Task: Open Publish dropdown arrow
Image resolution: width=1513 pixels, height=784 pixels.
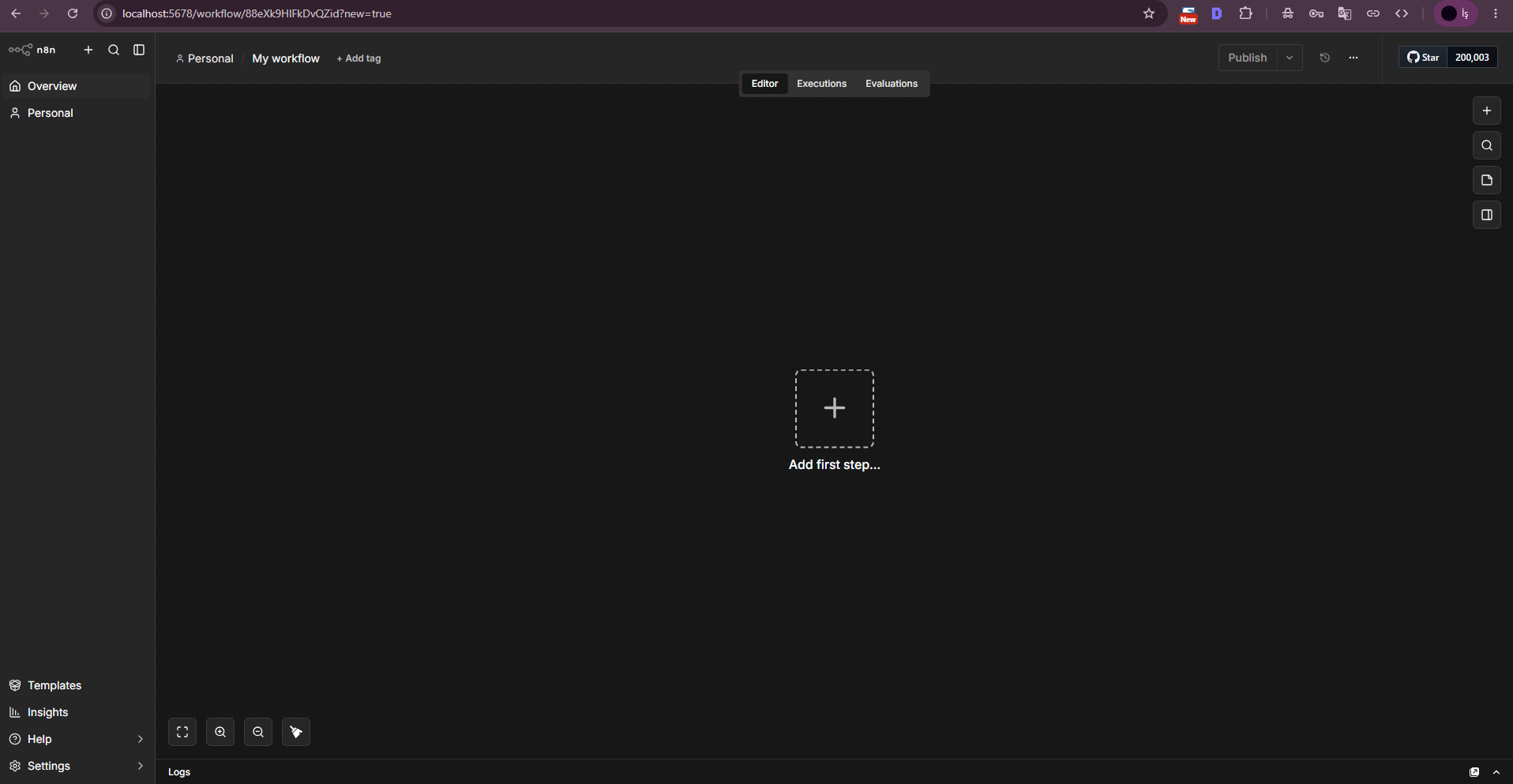Action: (x=1290, y=58)
